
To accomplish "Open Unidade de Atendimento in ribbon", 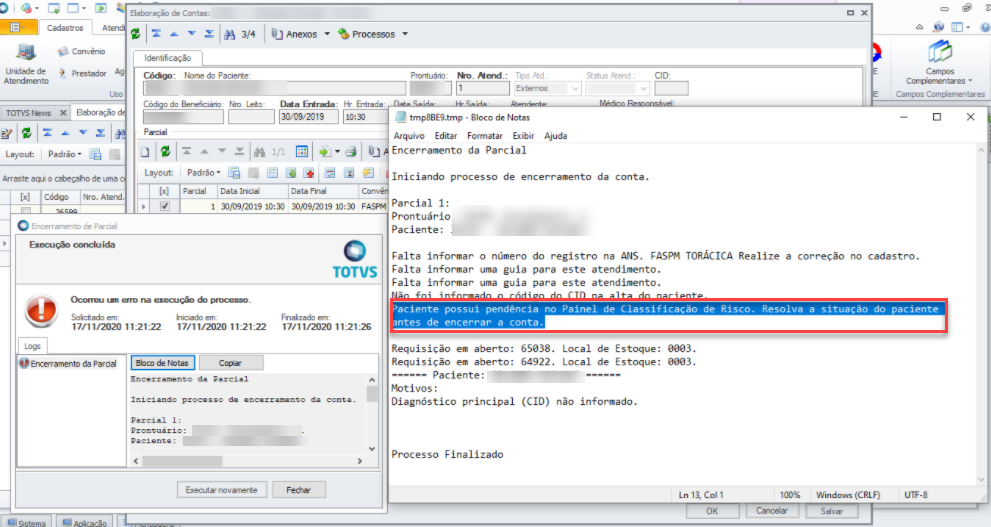I will pos(26,64).
